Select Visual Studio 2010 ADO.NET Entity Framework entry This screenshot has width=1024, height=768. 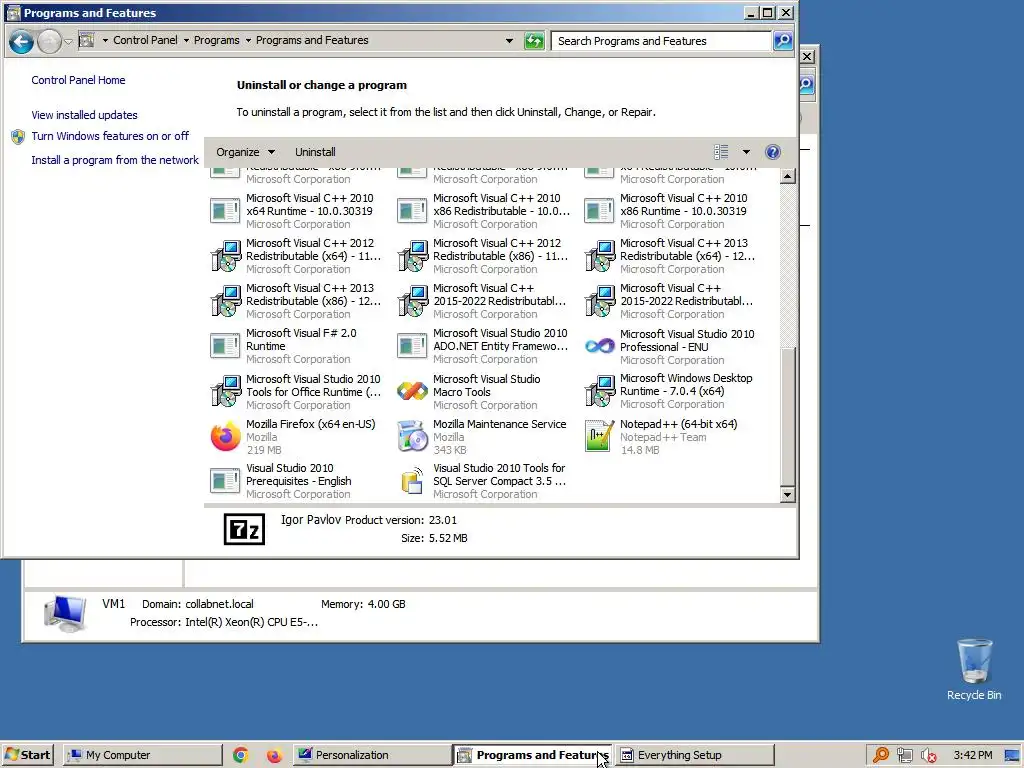[484, 346]
